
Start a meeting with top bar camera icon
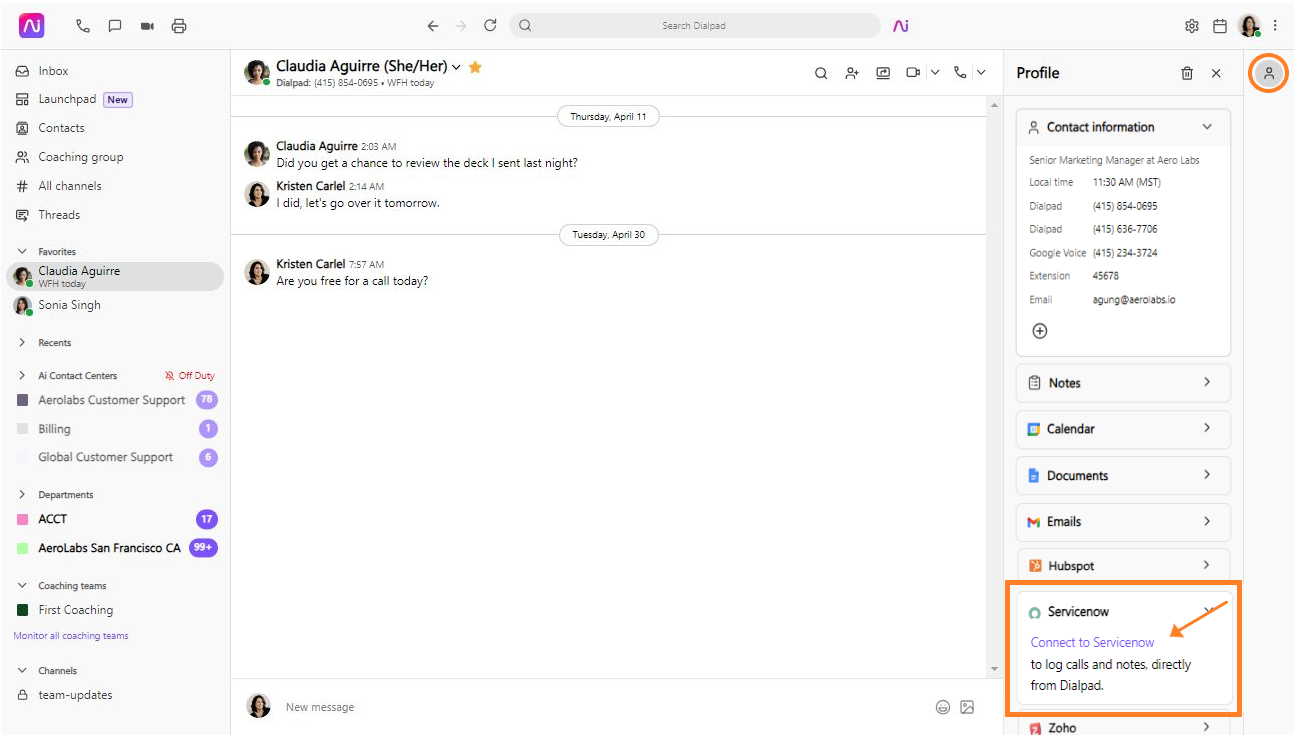point(147,26)
